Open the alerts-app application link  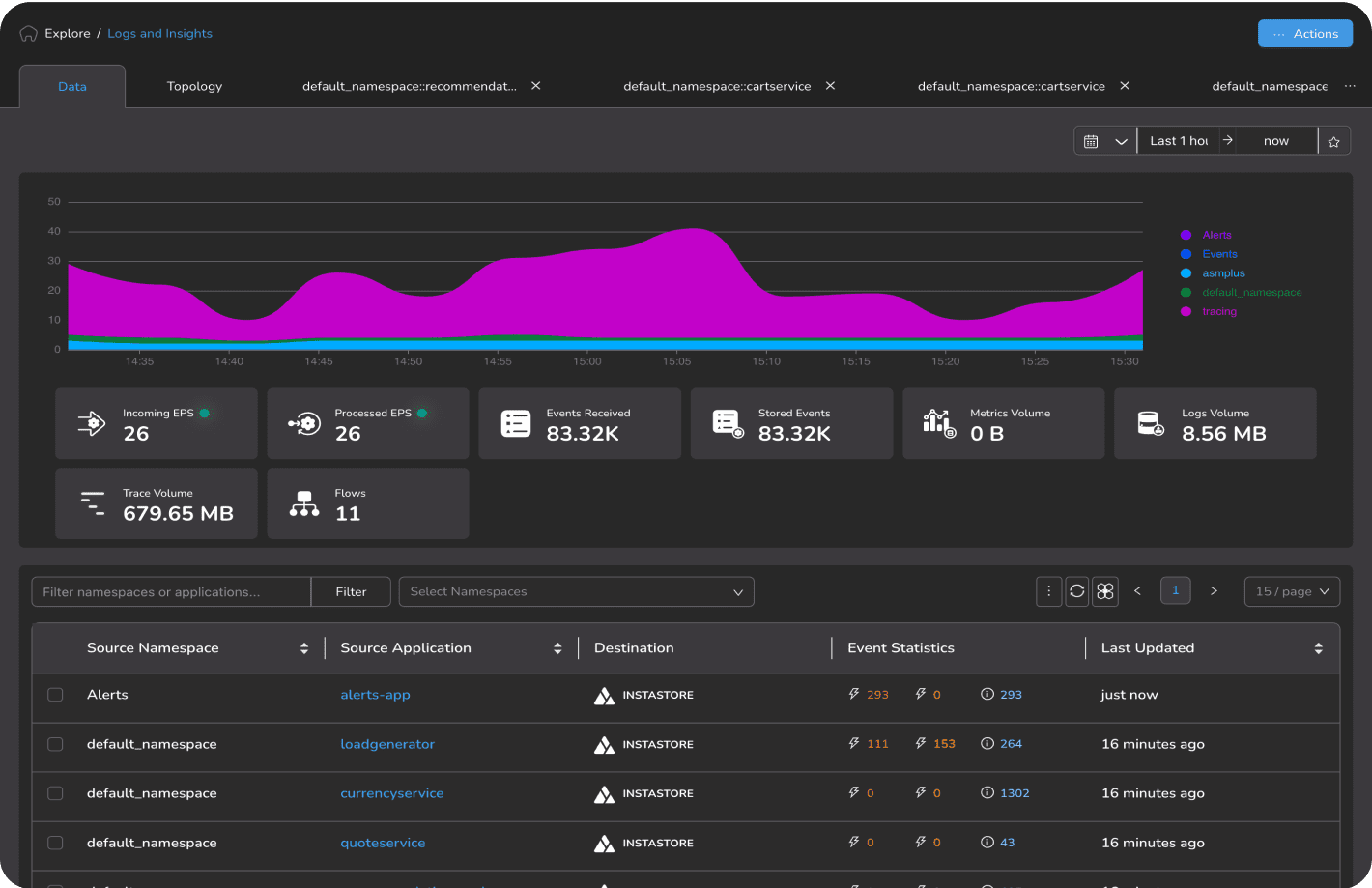pos(375,695)
